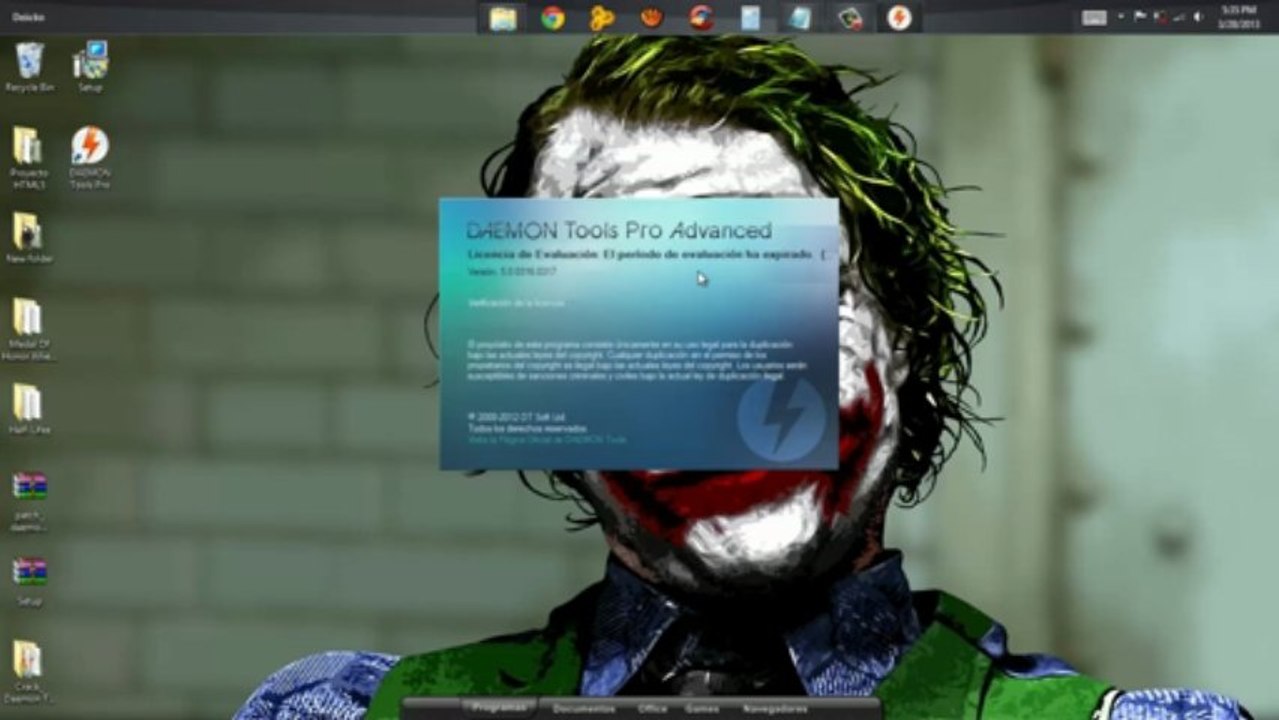Click the yellow ring icon in dock

click(x=602, y=18)
